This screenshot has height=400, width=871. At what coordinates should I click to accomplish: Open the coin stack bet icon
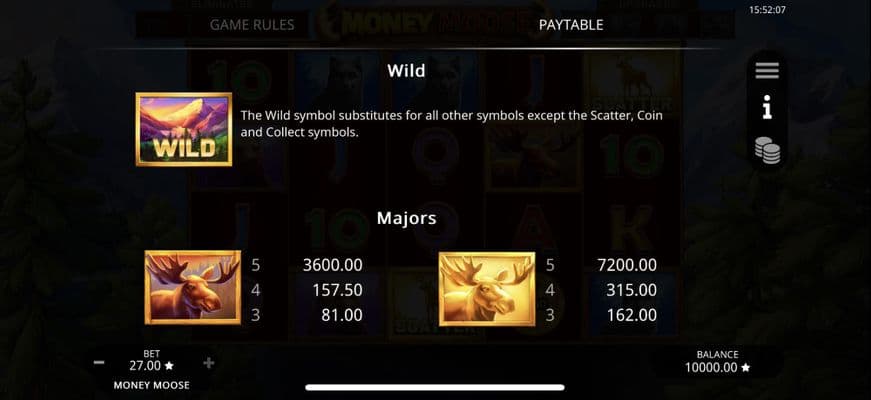coord(767,150)
